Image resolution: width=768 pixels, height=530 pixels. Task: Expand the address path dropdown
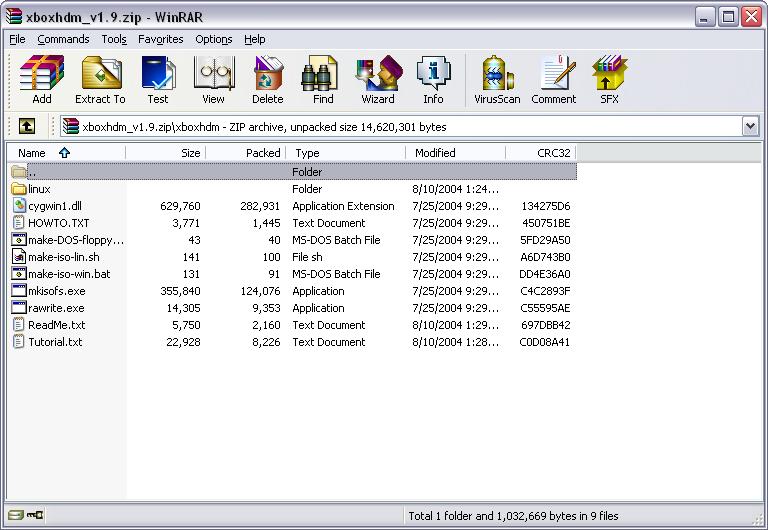click(x=750, y=126)
